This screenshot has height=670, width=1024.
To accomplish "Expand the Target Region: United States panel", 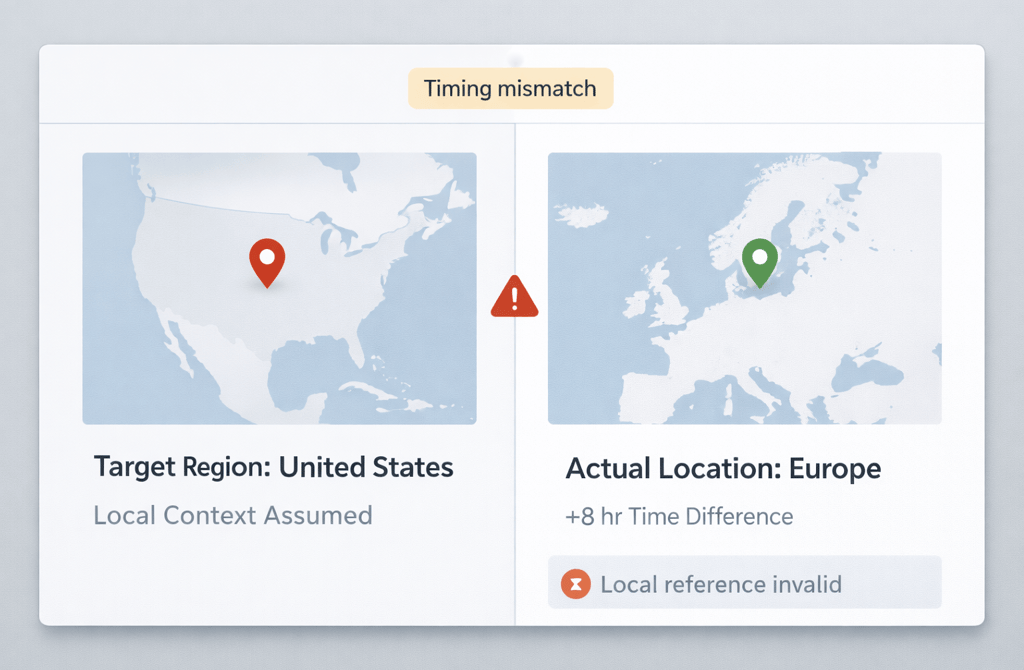I will click(x=273, y=467).
